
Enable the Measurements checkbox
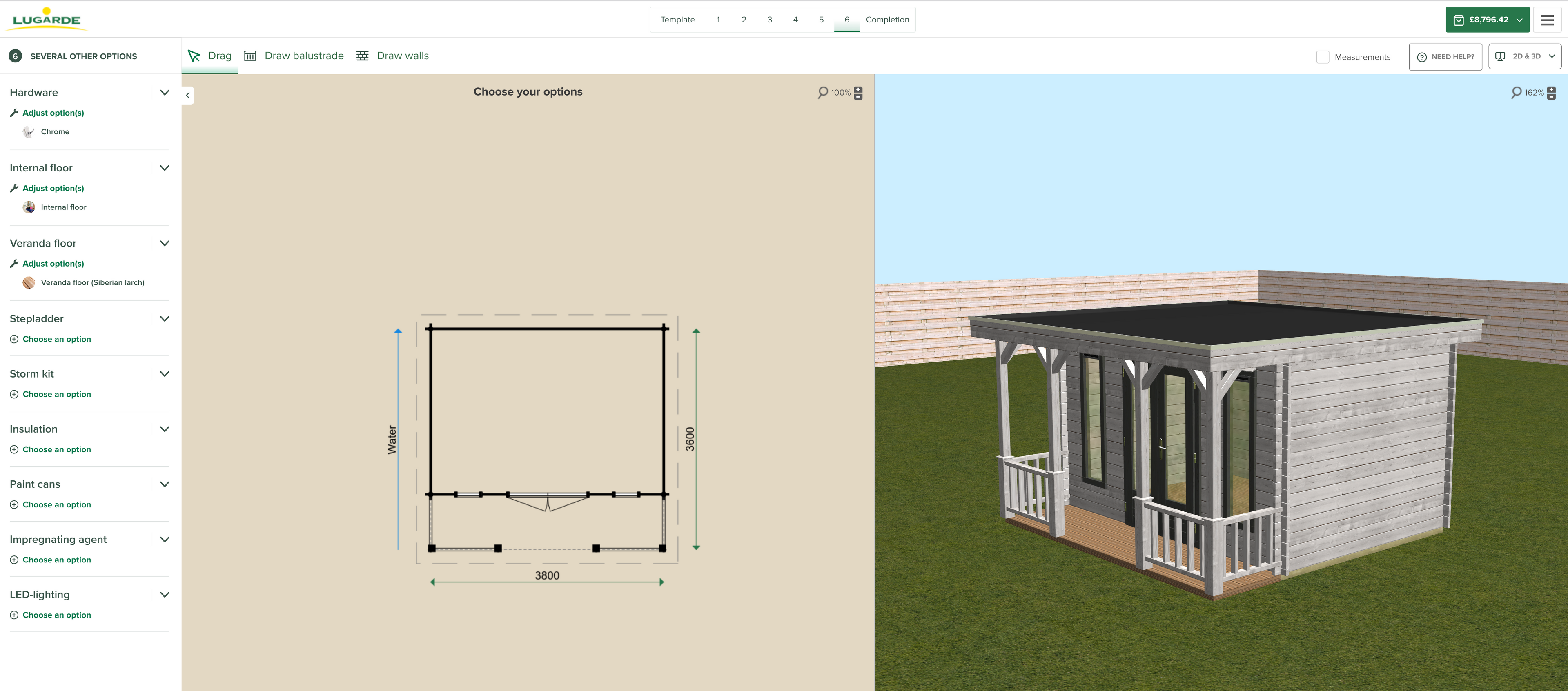[x=1322, y=57]
